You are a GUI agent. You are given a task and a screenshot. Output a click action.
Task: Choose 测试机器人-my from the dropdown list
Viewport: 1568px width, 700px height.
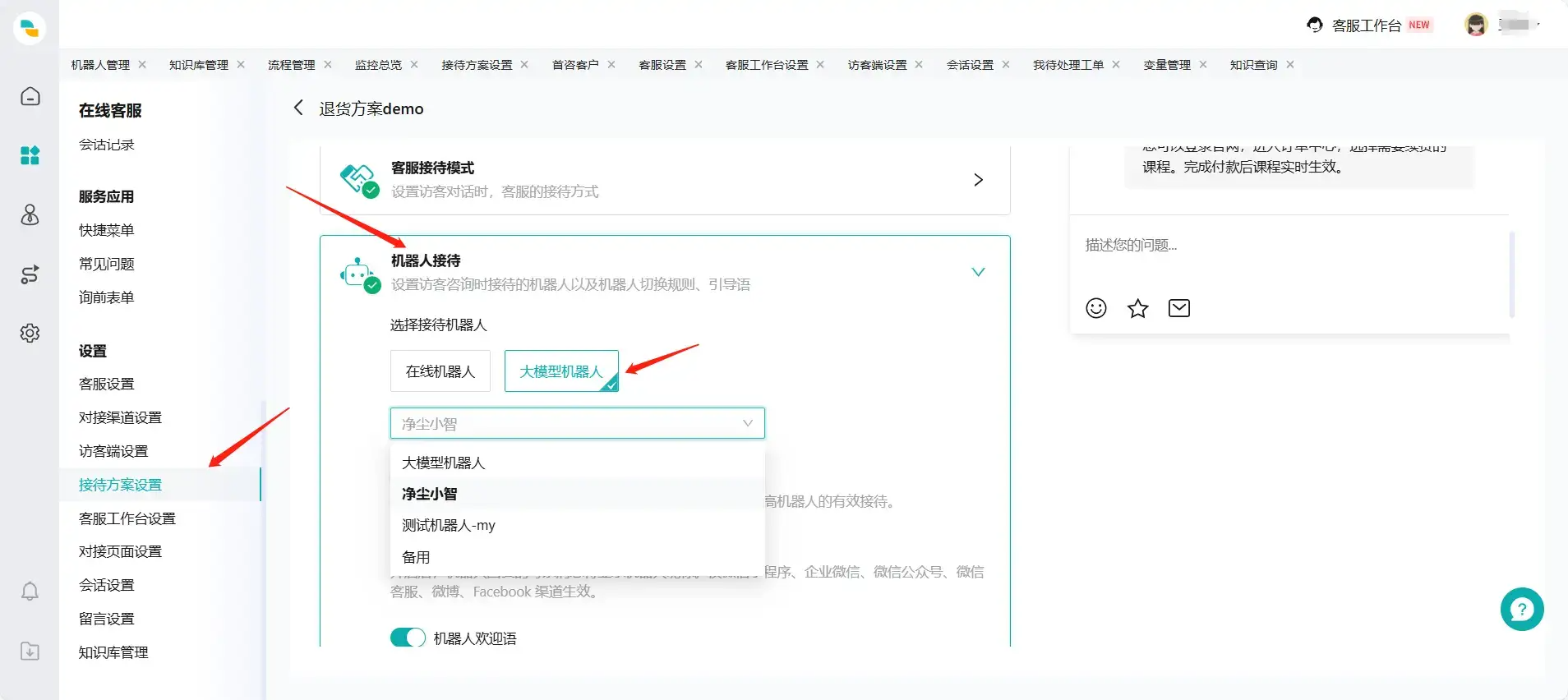(578, 525)
